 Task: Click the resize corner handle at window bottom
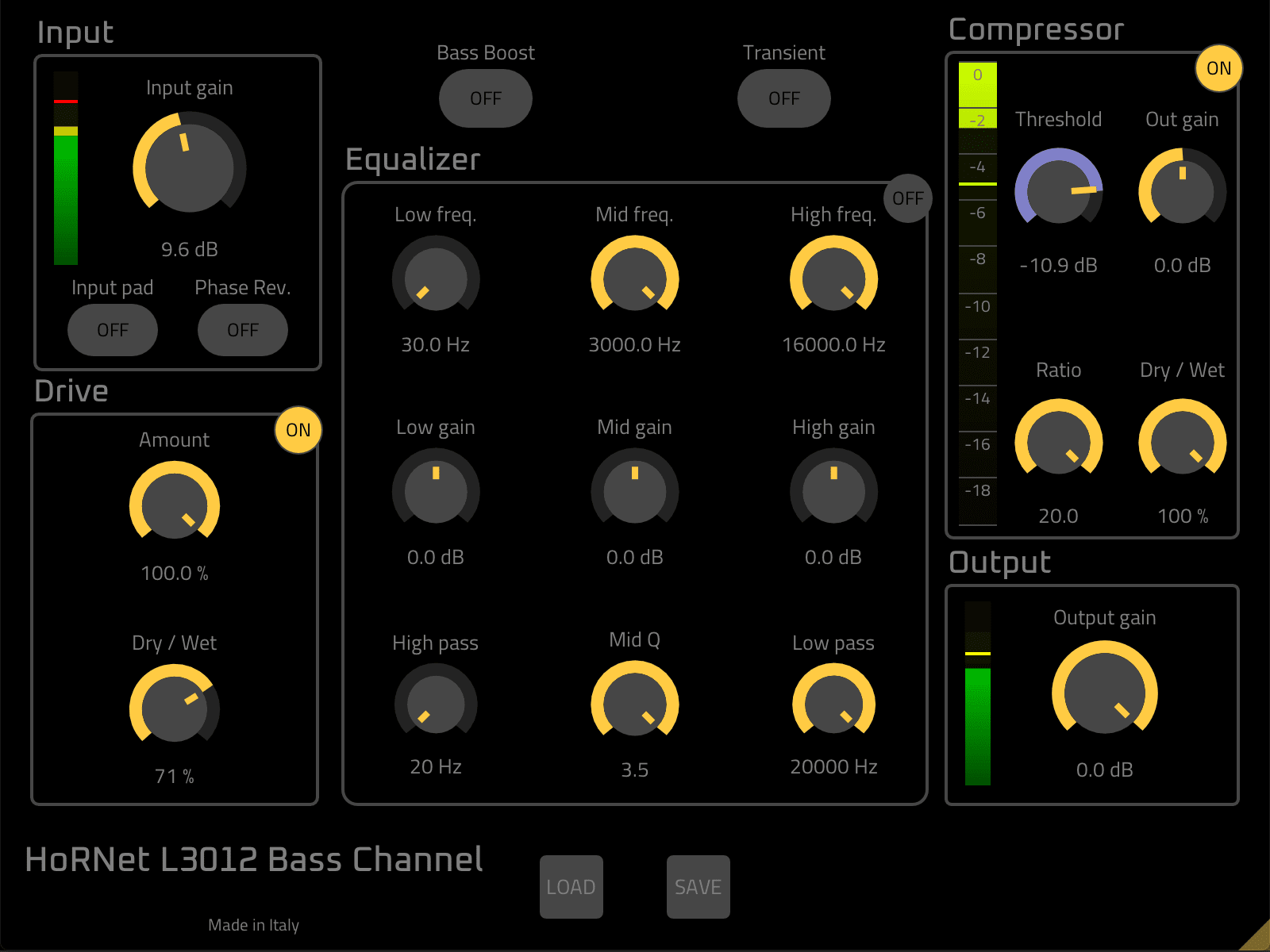pos(1255,935)
